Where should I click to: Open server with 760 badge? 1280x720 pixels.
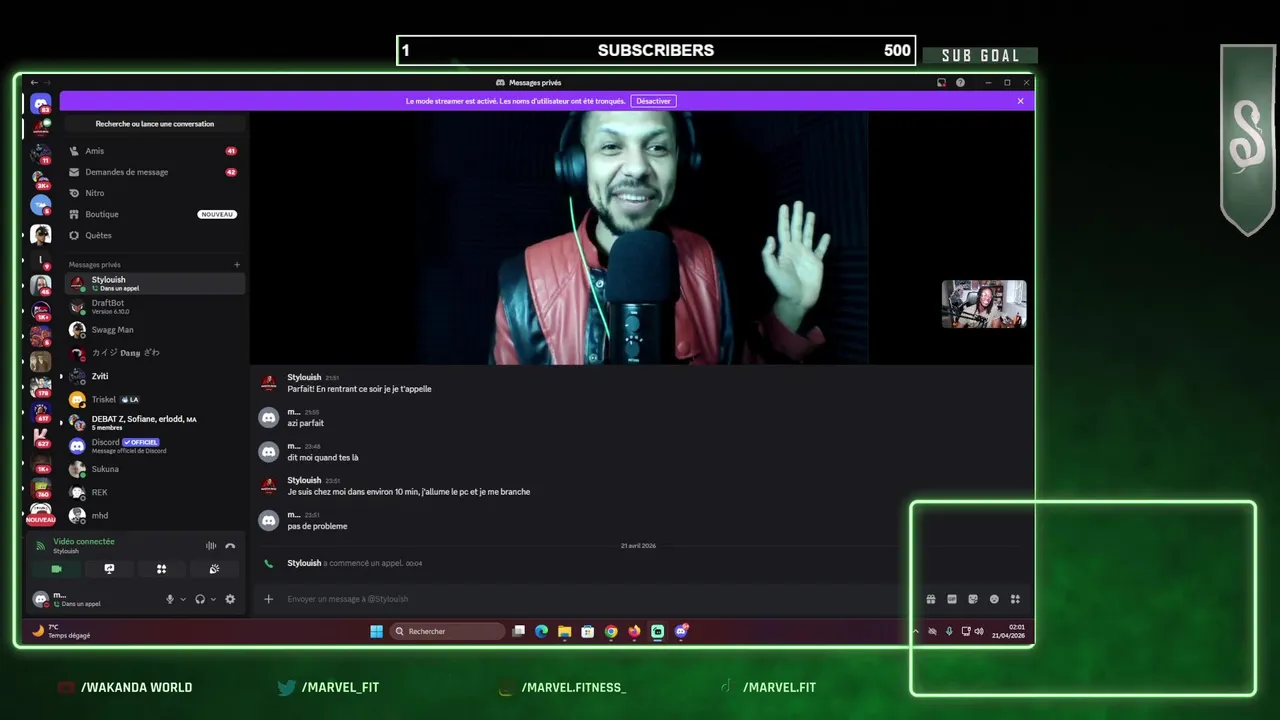[x=41, y=488]
